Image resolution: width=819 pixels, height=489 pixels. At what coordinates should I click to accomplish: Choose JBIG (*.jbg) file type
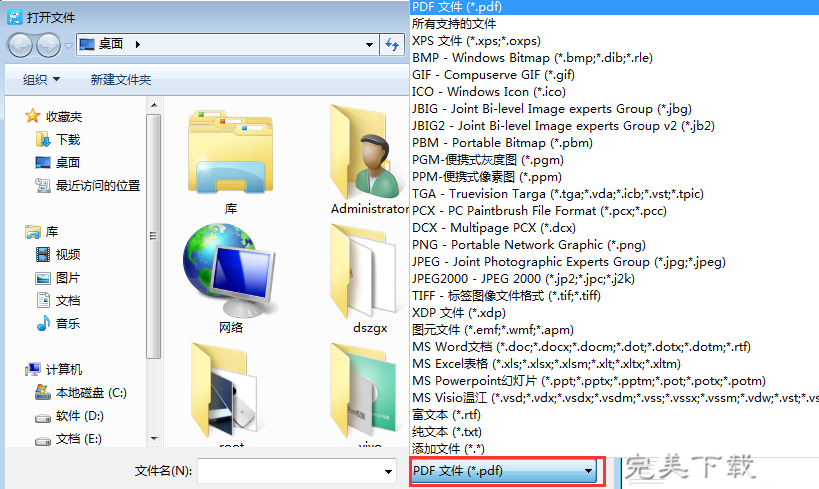[614, 109]
